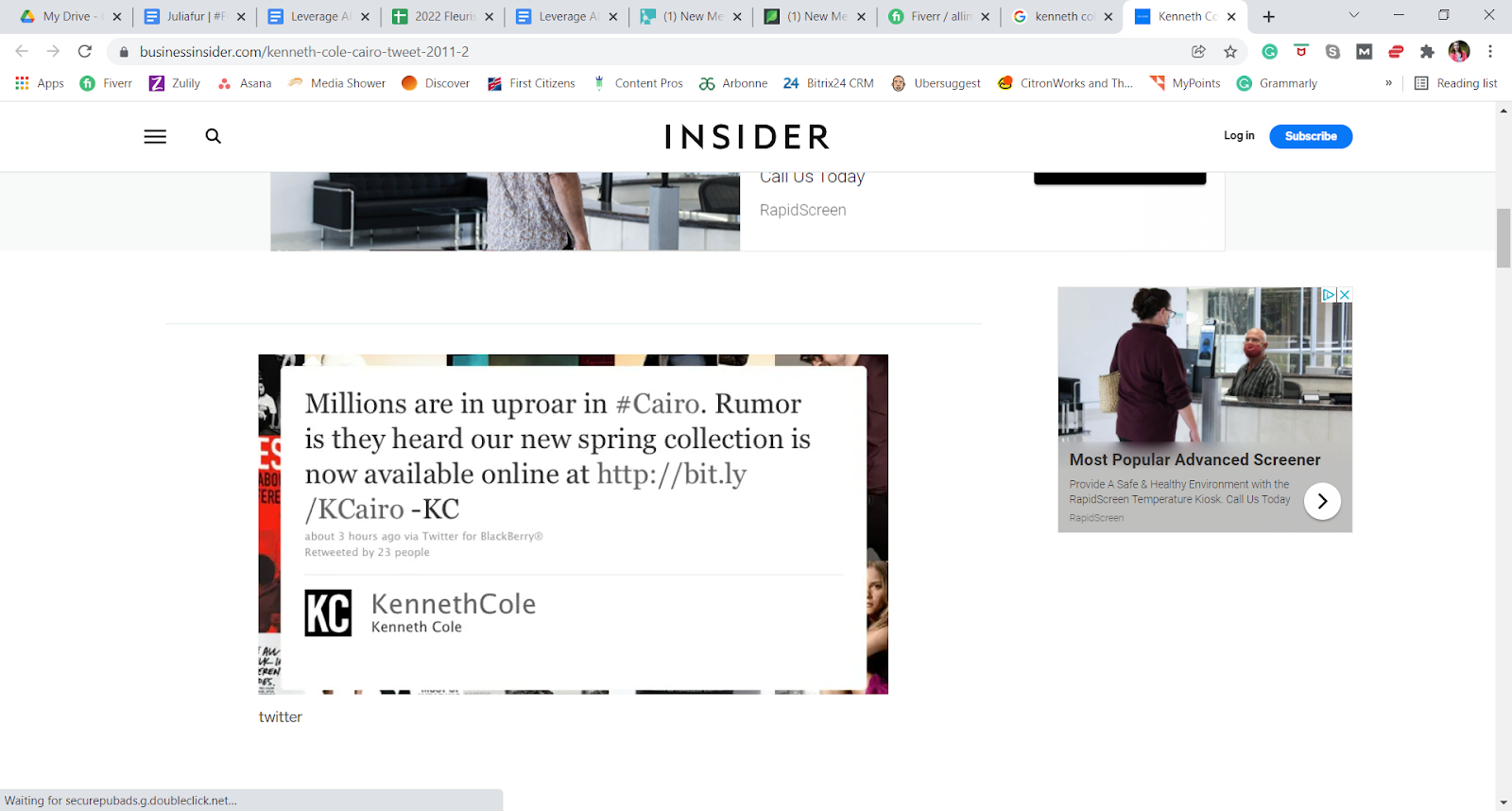Click the Log in link
1512x811 pixels.
(1239, 136)
